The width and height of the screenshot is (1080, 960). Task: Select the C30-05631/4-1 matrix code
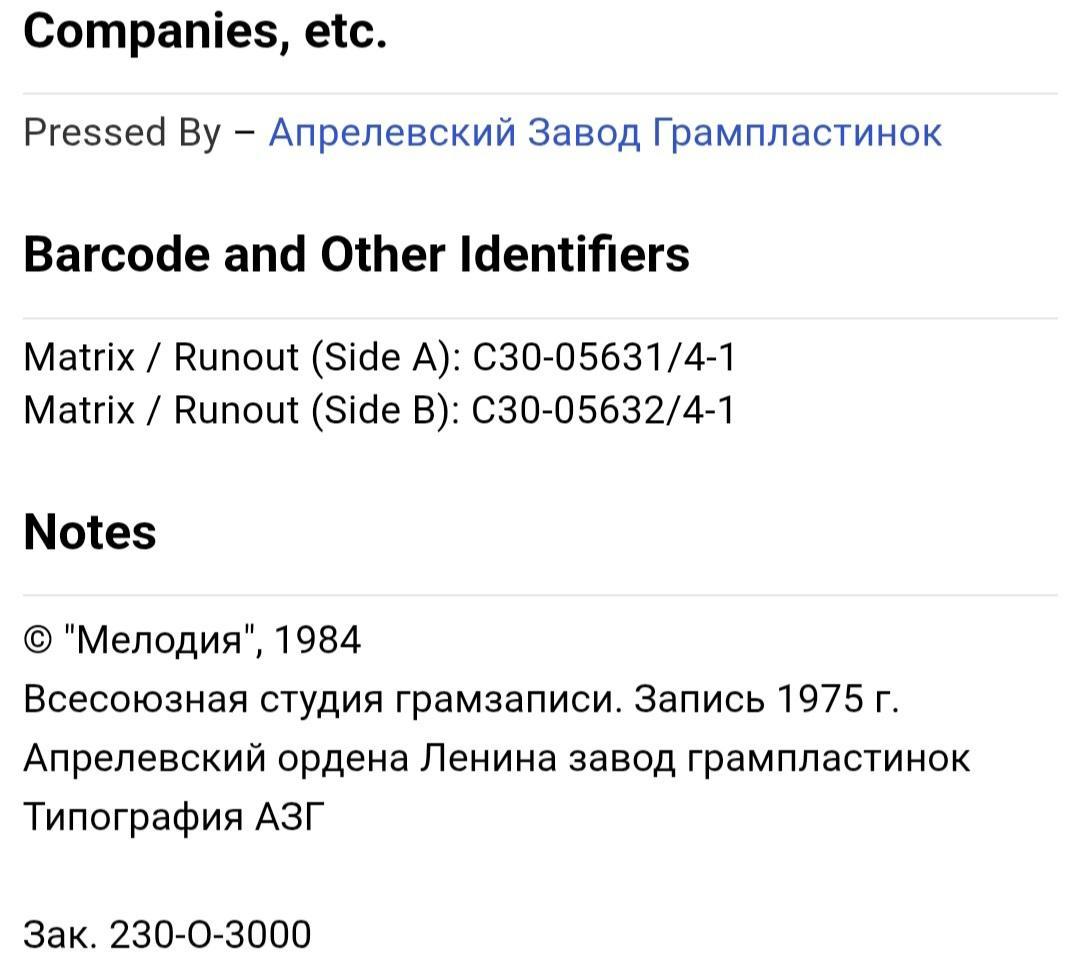(603, 357)
